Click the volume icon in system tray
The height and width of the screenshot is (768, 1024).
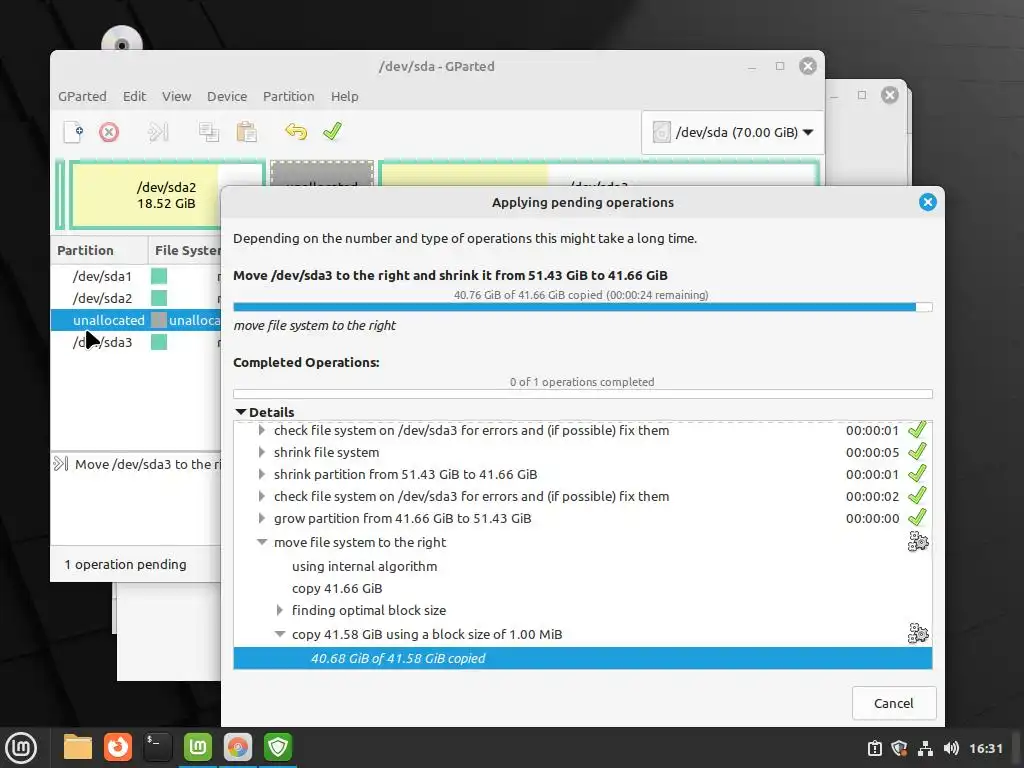(952, 748)
